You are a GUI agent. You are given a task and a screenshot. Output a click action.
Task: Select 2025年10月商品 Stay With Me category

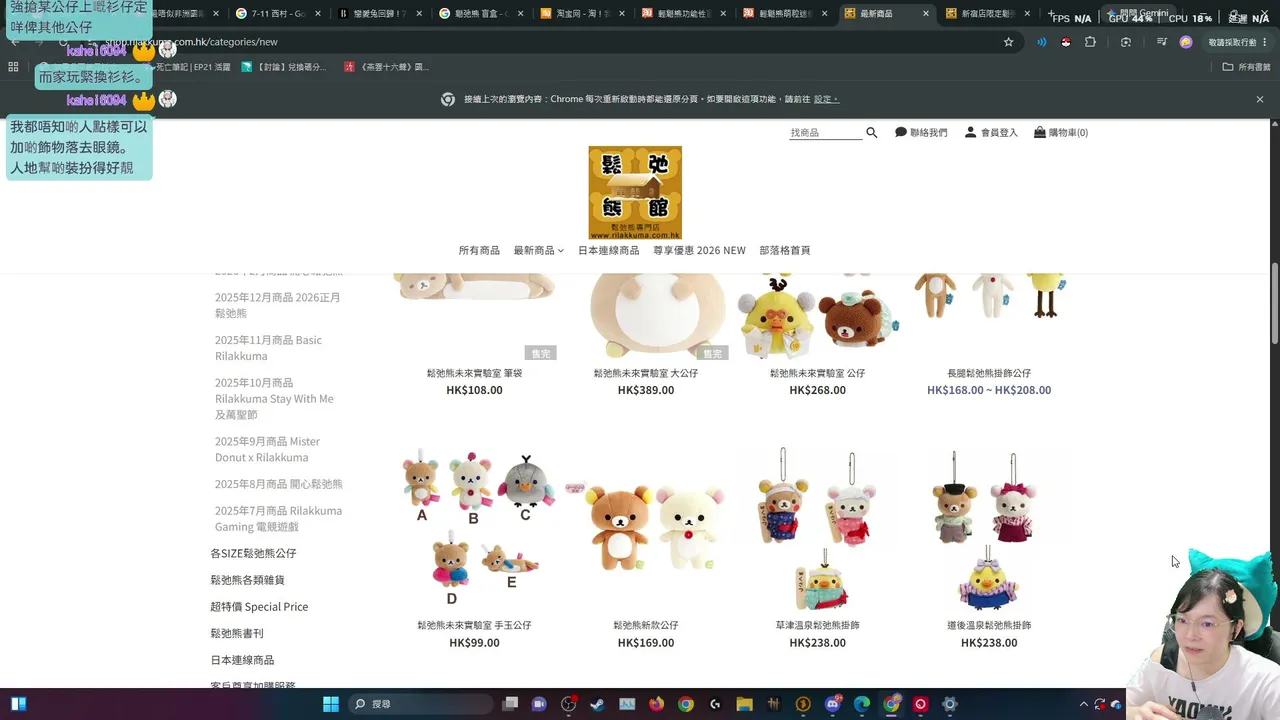pyautogui.click(x=274, y=398)
